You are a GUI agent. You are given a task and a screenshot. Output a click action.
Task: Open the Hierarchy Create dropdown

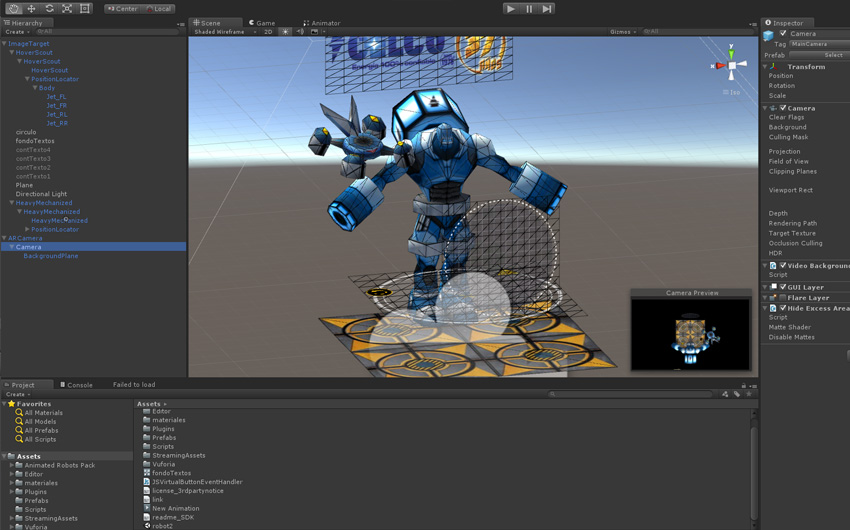[16, 32]
